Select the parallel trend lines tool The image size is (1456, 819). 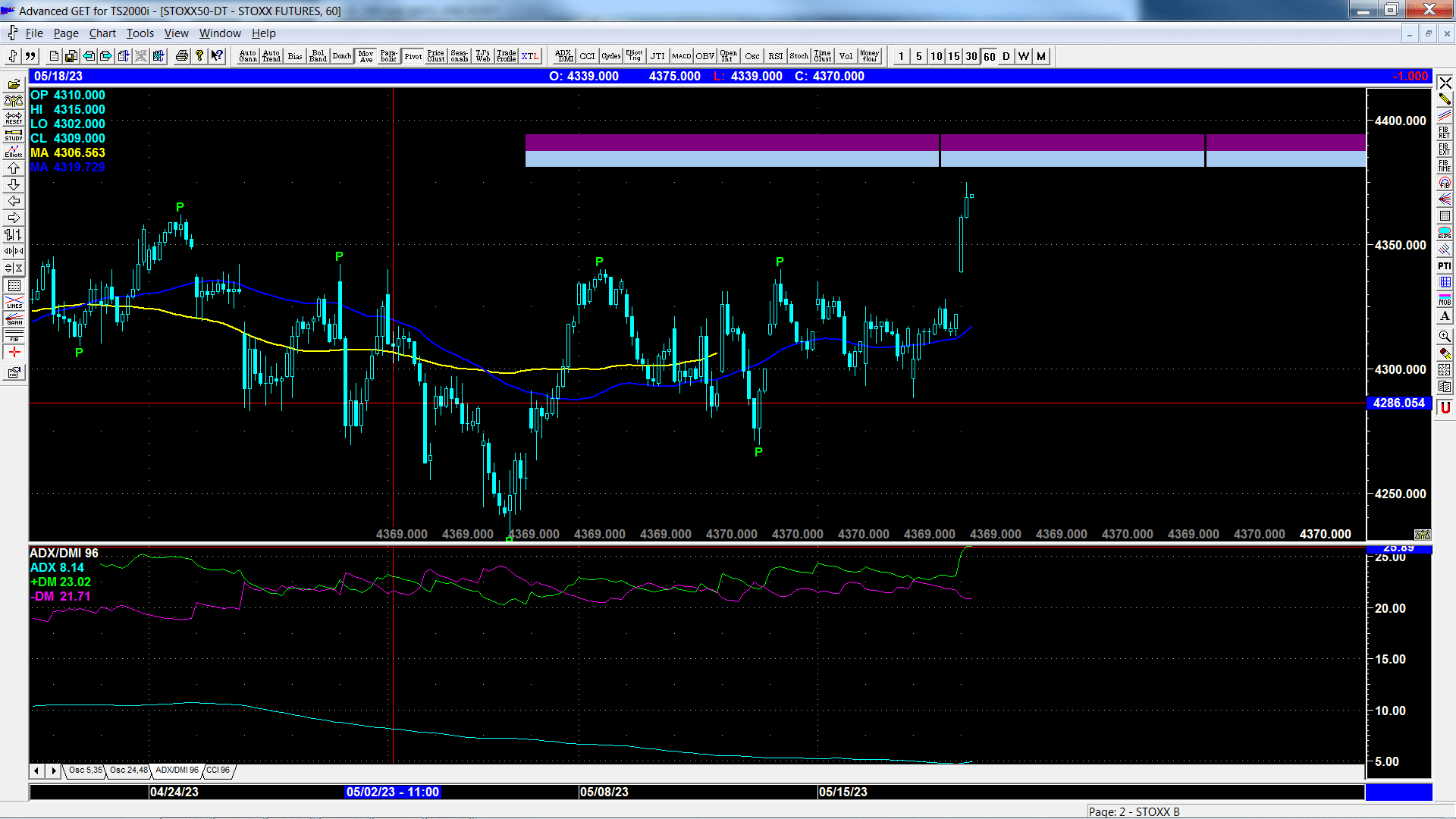[x=1445, y=115]
